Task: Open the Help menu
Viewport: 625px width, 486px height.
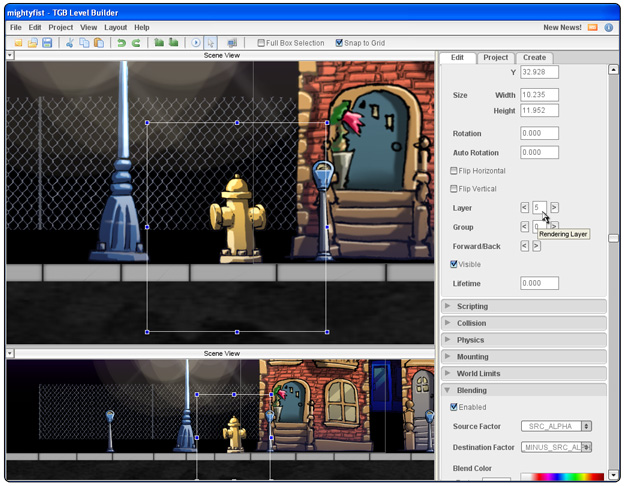Action: coord(142,28)
